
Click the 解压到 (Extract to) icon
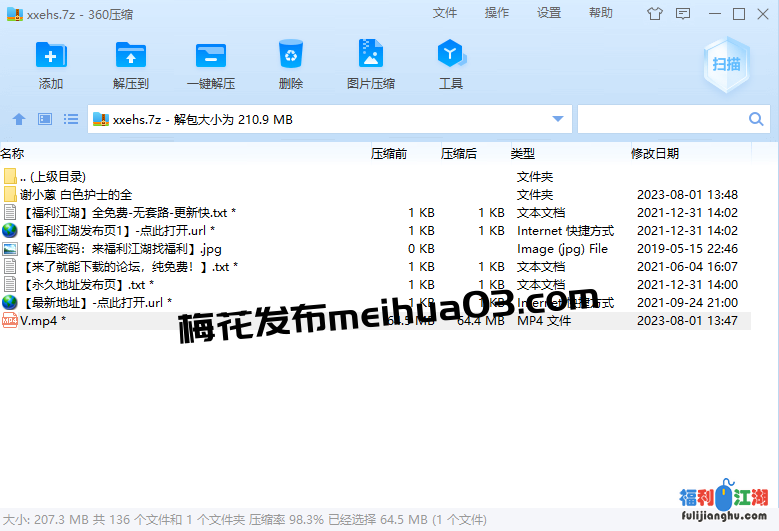click(x=131, y=55)
